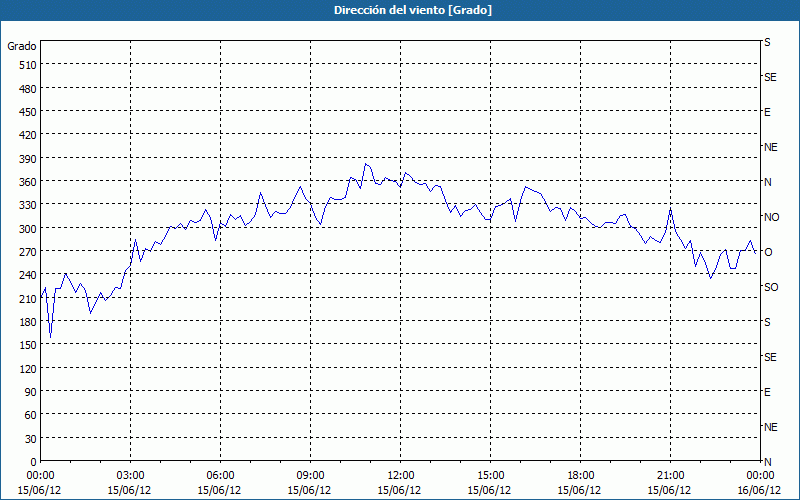This screenshot has width=800, height=500.
Task: Select the 06:00 time label
Action: click(x=220, y=476)
